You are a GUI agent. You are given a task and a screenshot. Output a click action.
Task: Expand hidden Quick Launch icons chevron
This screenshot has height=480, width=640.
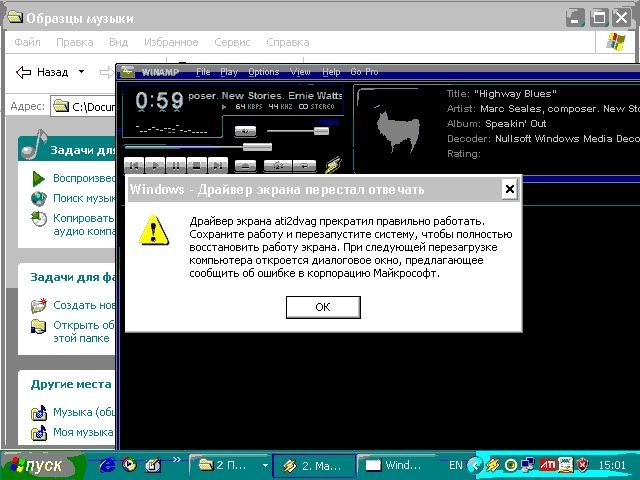tap(177, 461)
